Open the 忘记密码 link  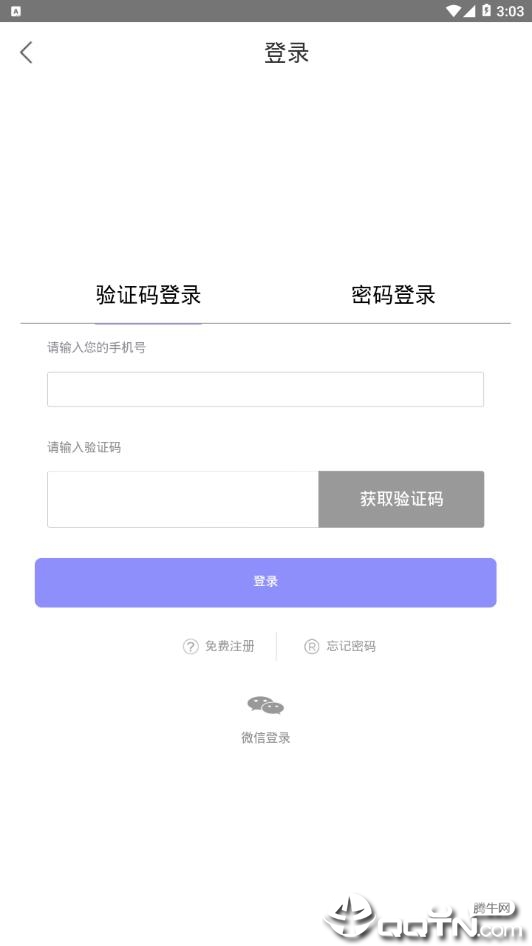click(351, 646)
